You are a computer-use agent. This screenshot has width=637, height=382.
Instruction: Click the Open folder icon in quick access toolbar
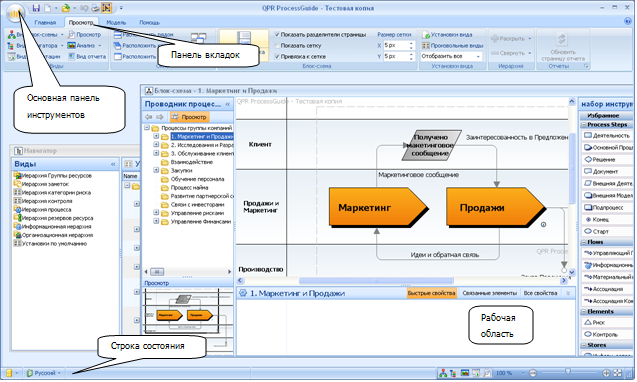click(65, 8)
